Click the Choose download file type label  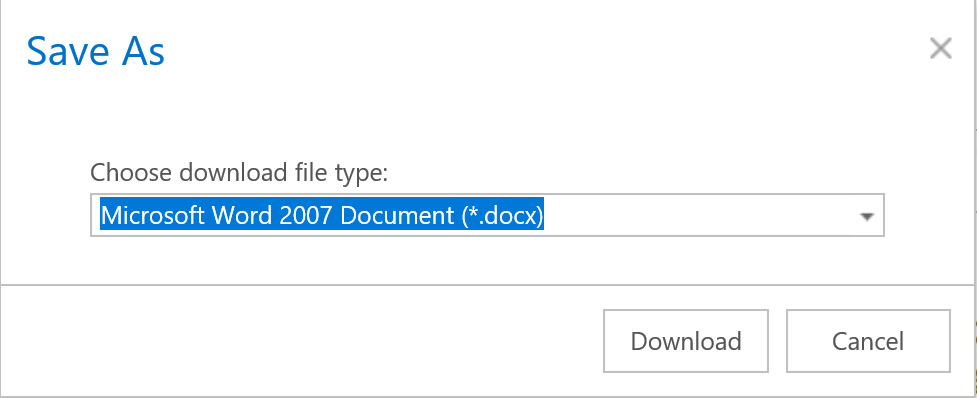239,172
